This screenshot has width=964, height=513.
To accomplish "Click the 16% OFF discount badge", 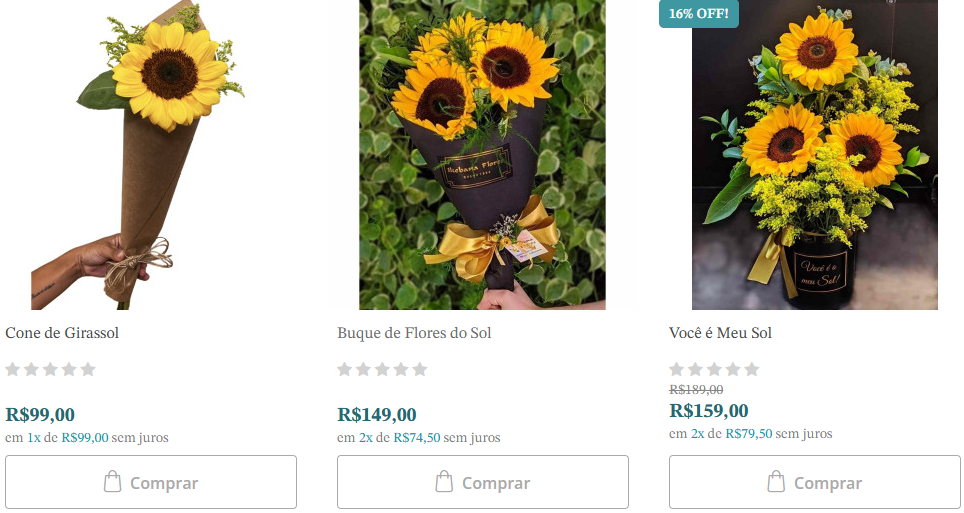I will [699, 14].
